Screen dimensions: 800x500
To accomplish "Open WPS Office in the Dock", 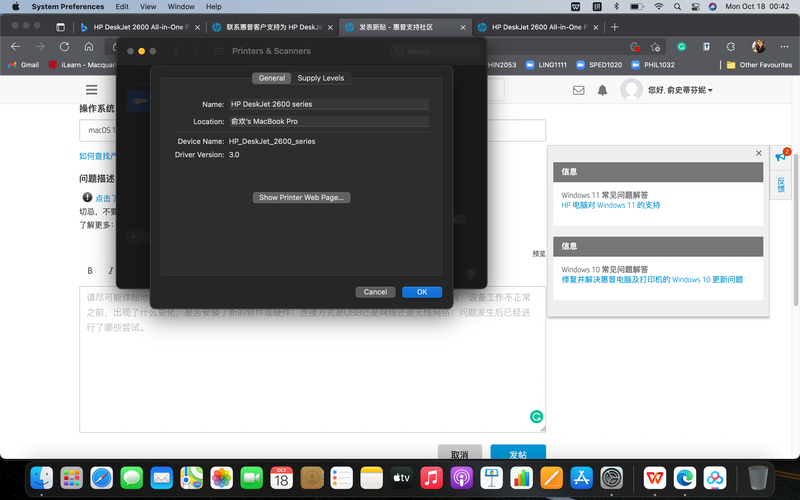I will (x=655, y=478).
